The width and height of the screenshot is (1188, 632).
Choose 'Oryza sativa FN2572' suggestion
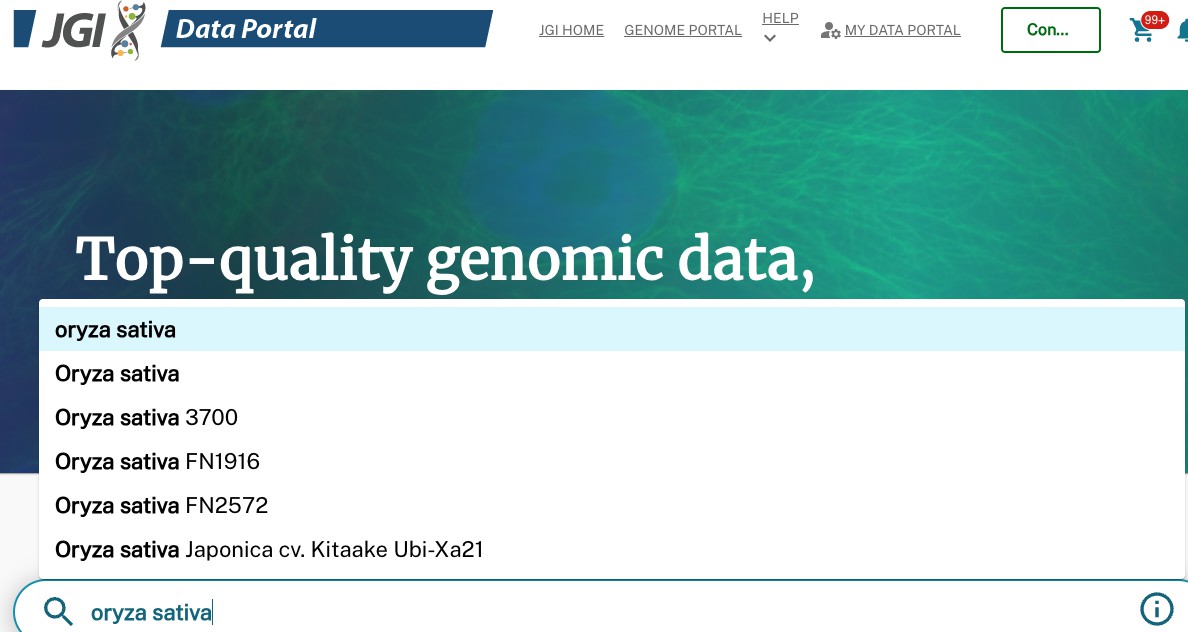611,505
